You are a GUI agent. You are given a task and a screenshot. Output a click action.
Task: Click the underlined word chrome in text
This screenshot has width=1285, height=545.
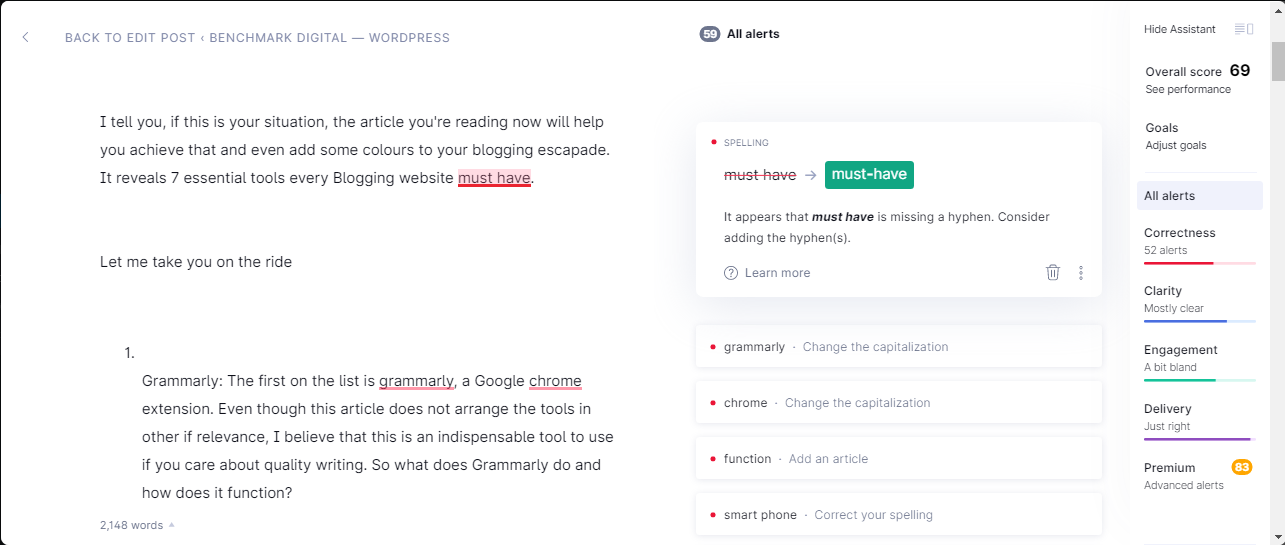555,381
